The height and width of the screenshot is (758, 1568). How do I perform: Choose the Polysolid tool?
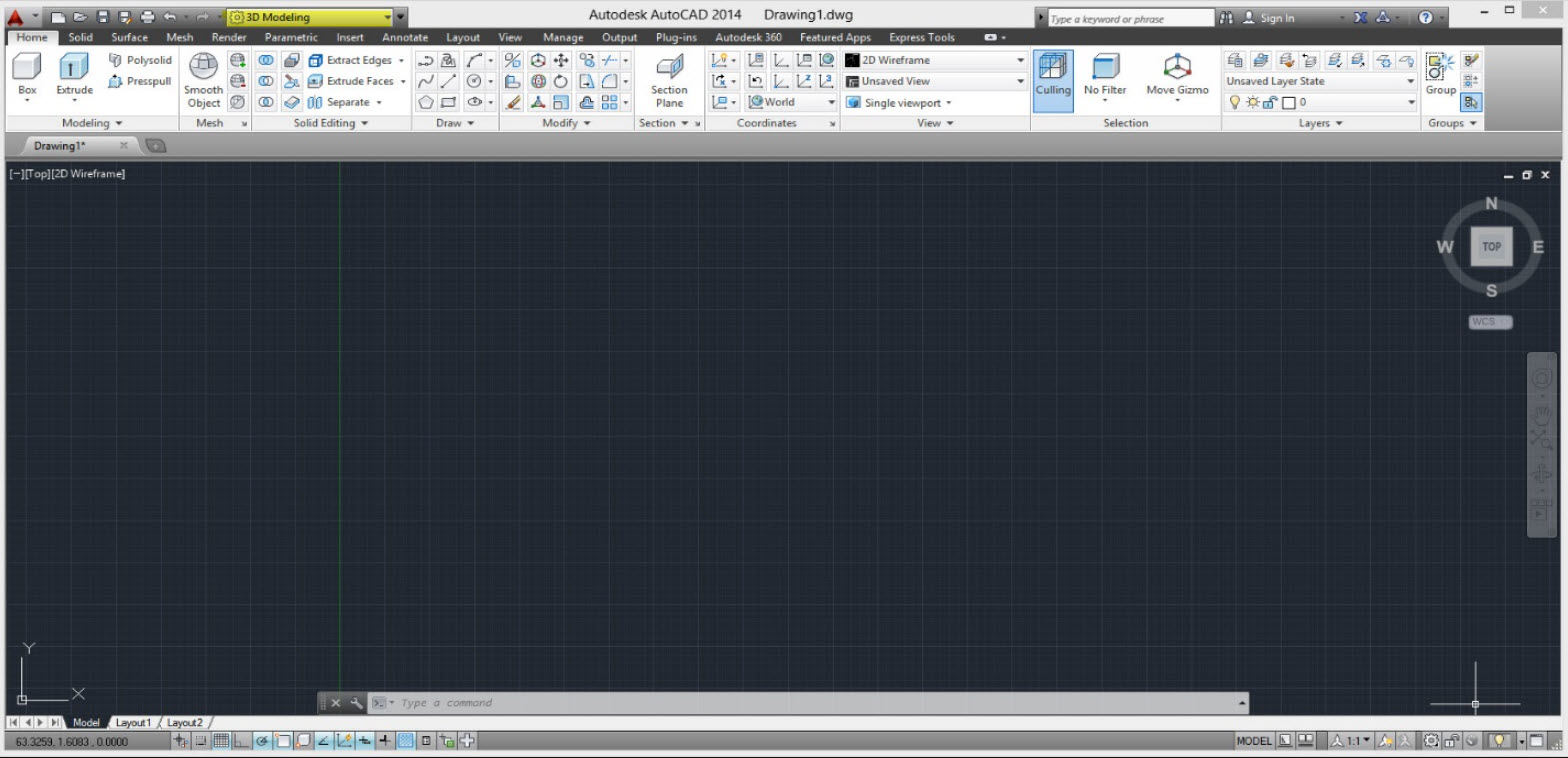click(x=140, y=60)
